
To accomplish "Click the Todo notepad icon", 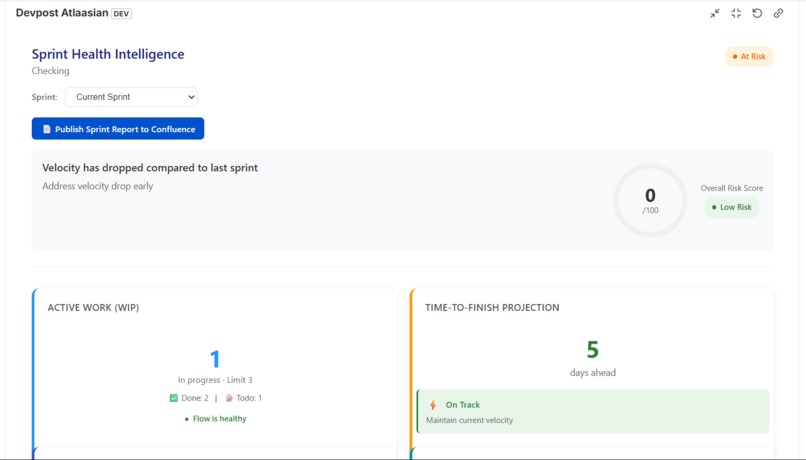I will (x=229, y=398).
